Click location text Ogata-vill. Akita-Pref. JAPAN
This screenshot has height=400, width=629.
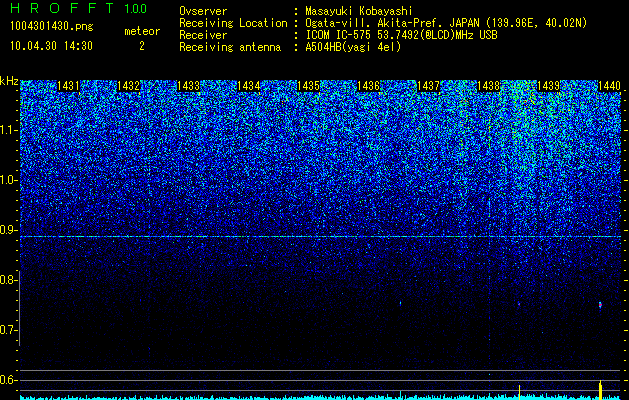click(x=392, y=23)
